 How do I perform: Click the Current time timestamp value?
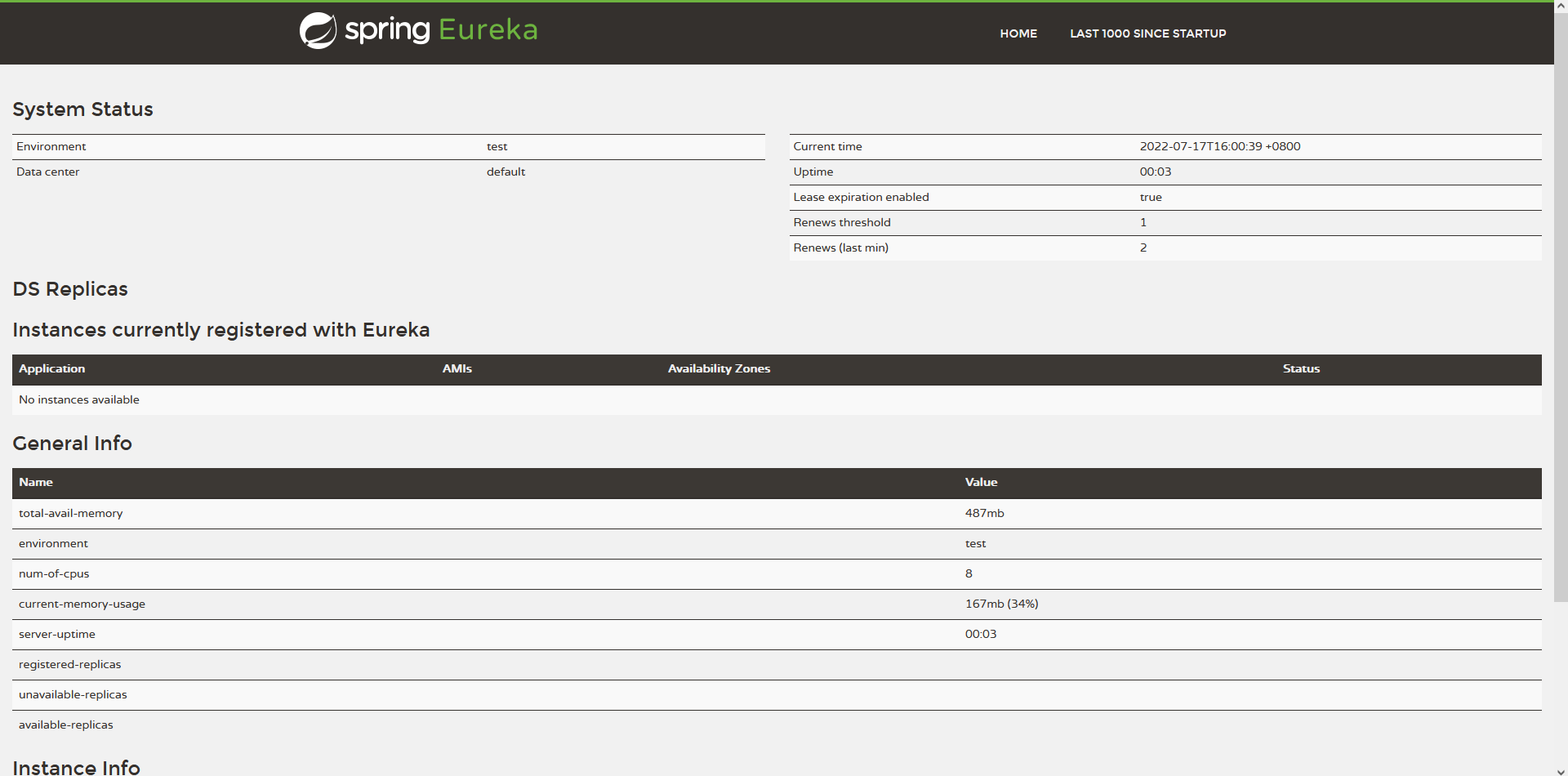[1219, 147]
